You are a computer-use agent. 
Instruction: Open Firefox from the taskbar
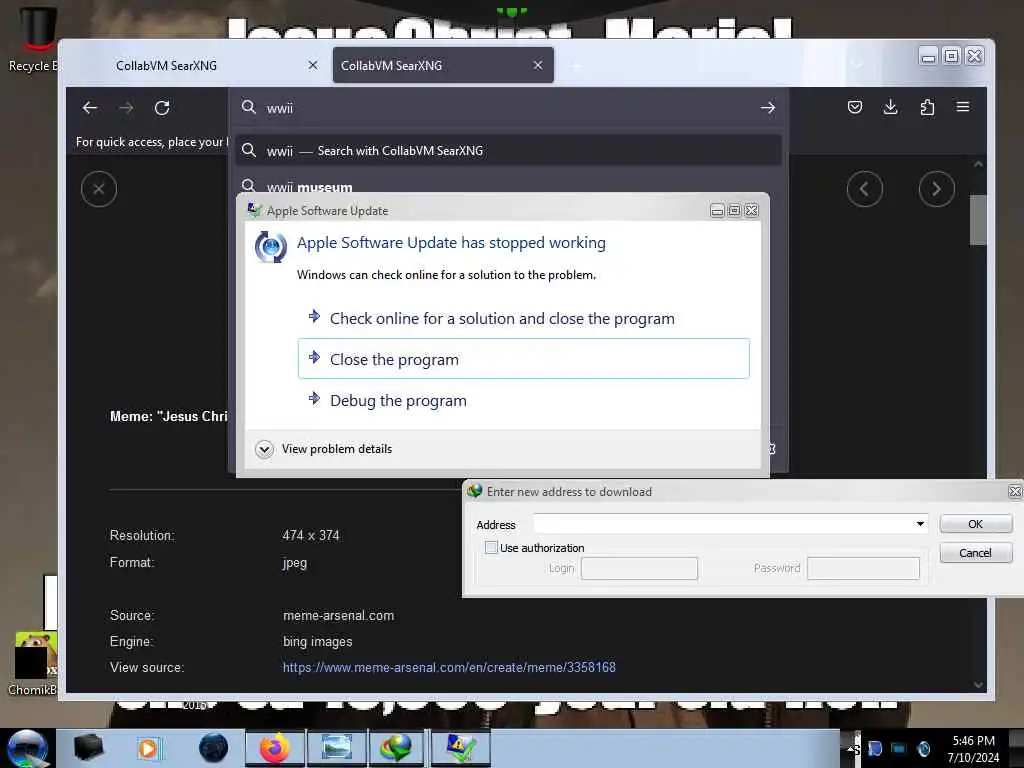pos(275,748)
